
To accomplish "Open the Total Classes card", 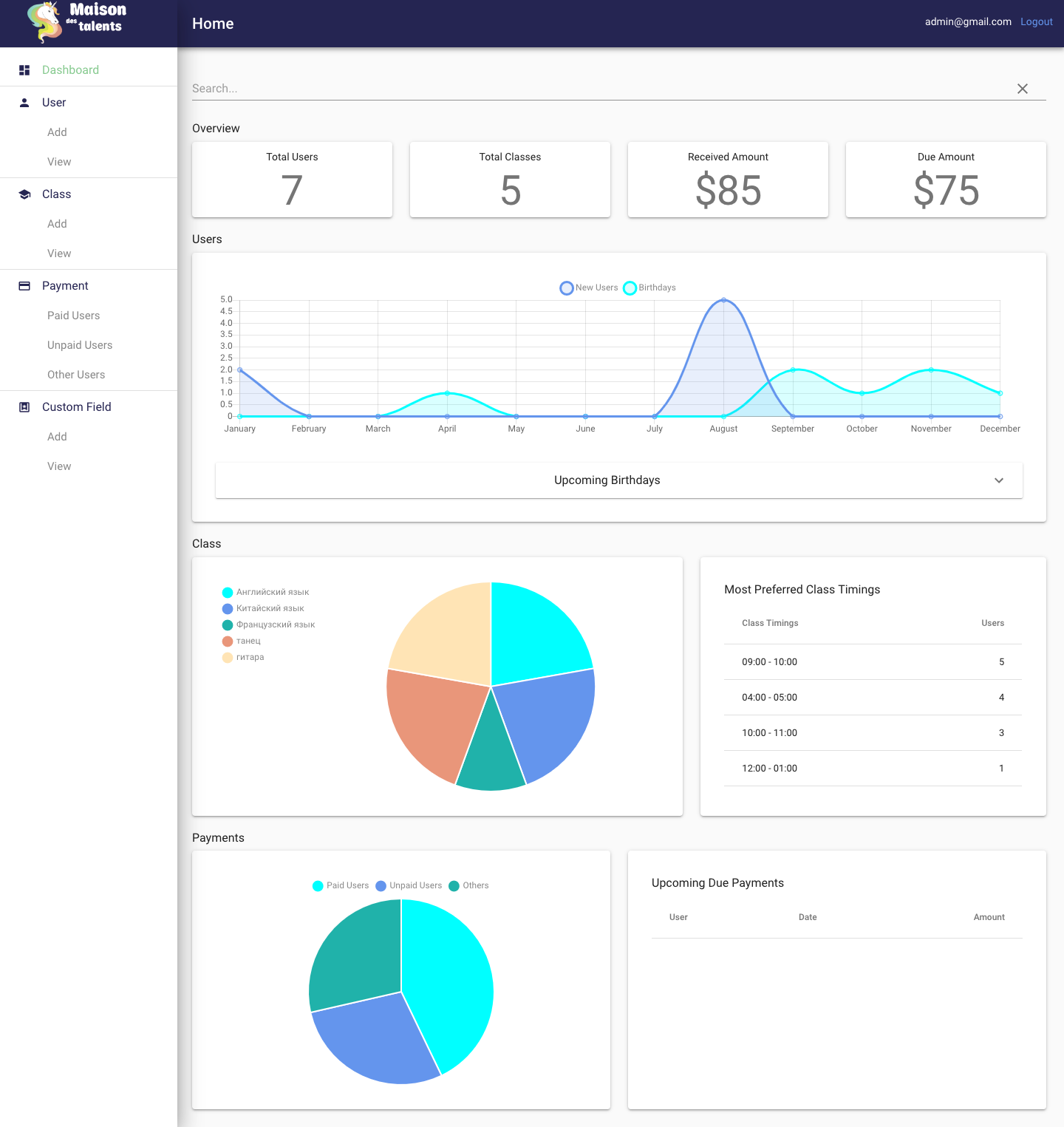I will click(x=510, y=180).
